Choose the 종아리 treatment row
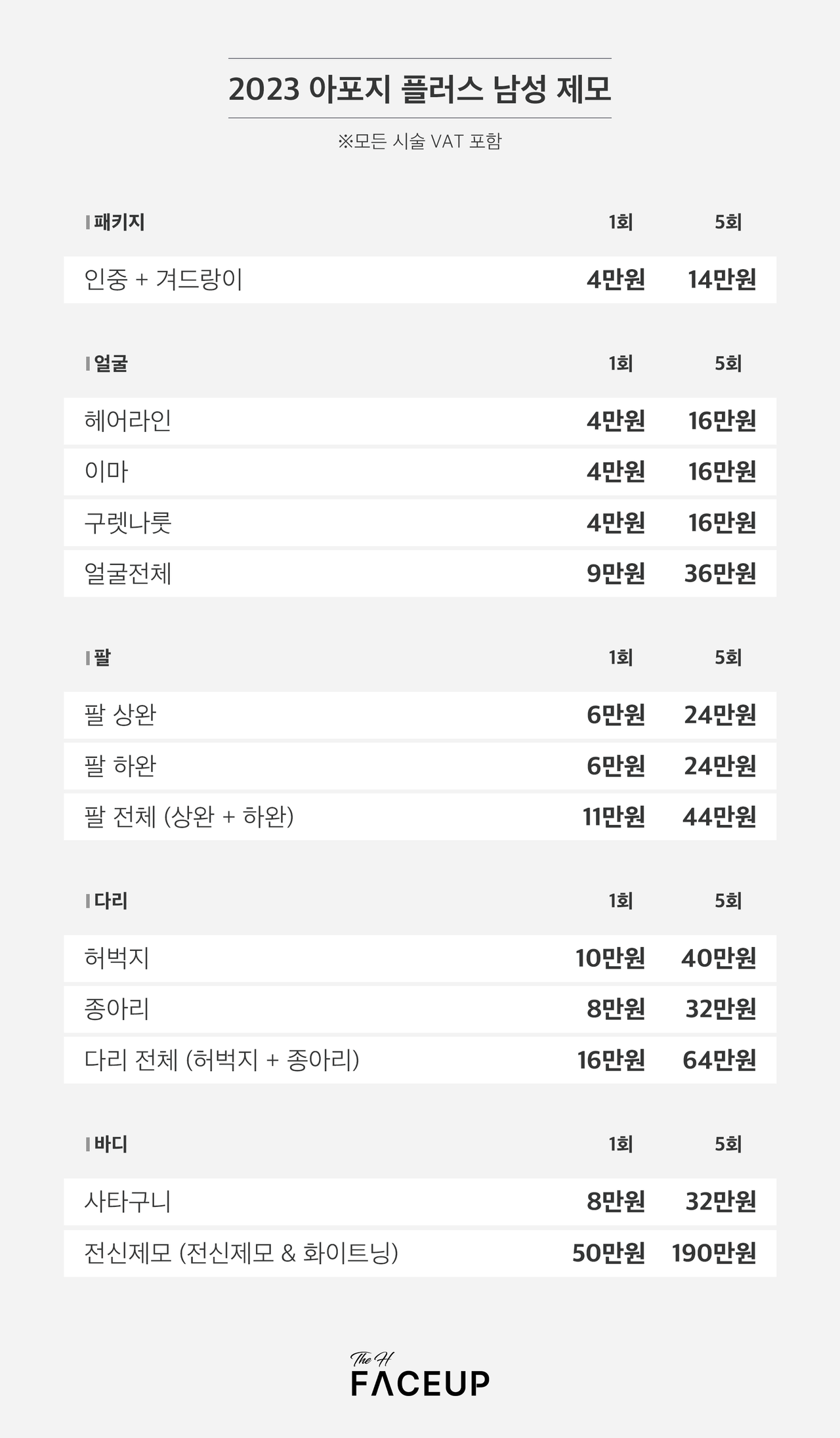The width and height of the screenshot is (840, 1438). click(420, 1009)
